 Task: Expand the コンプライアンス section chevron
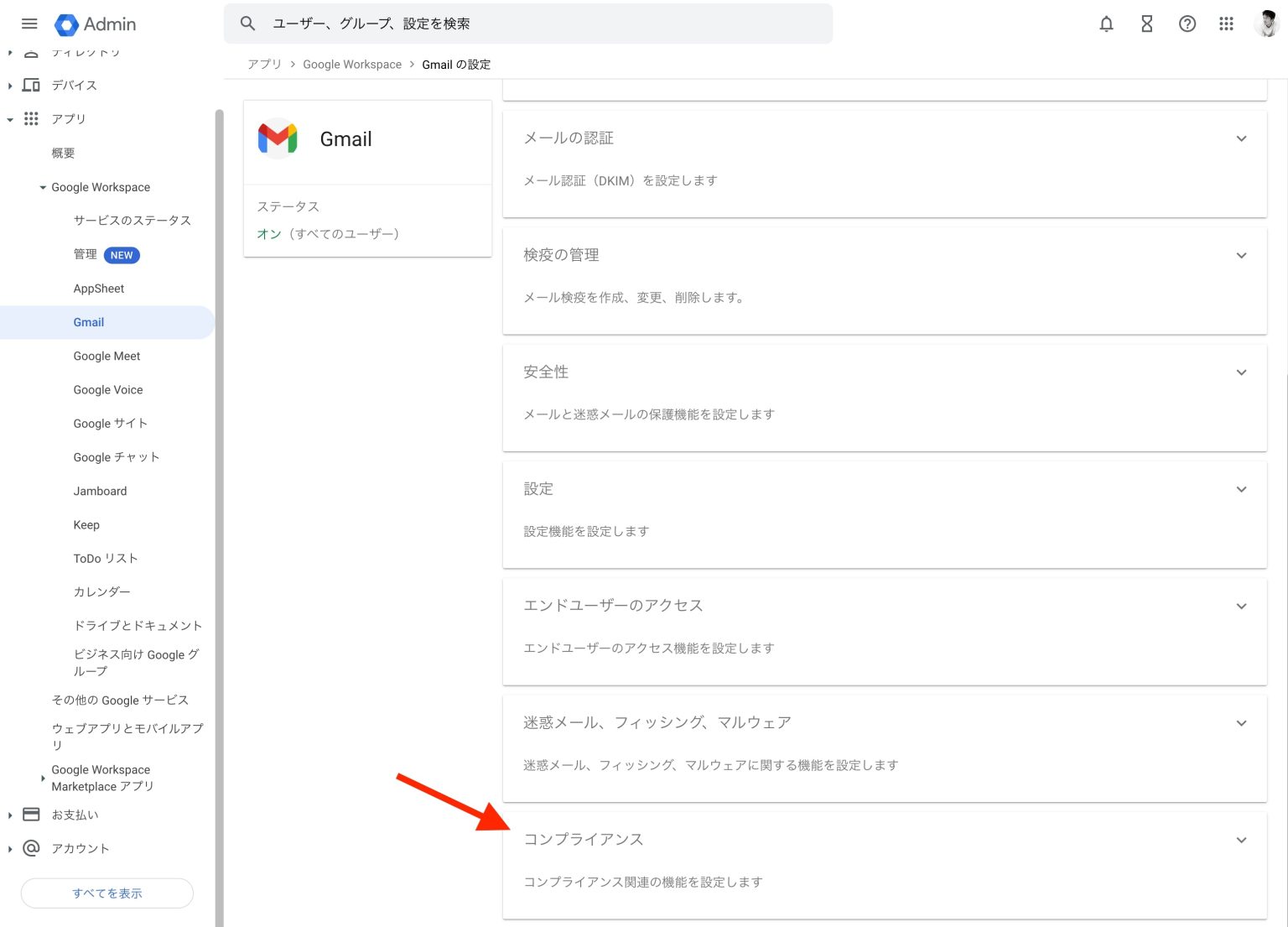point(1241,840)
